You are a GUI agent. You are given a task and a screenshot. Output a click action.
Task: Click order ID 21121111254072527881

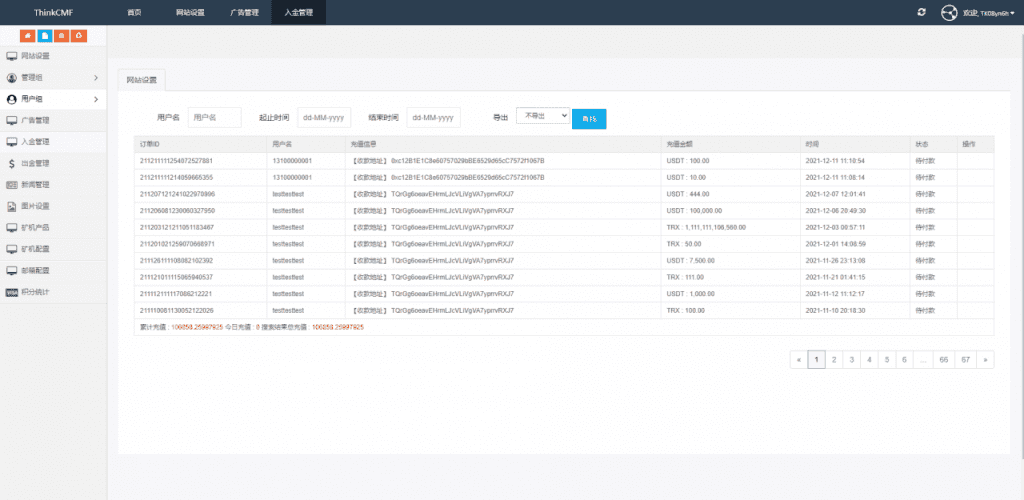(177, 161)
